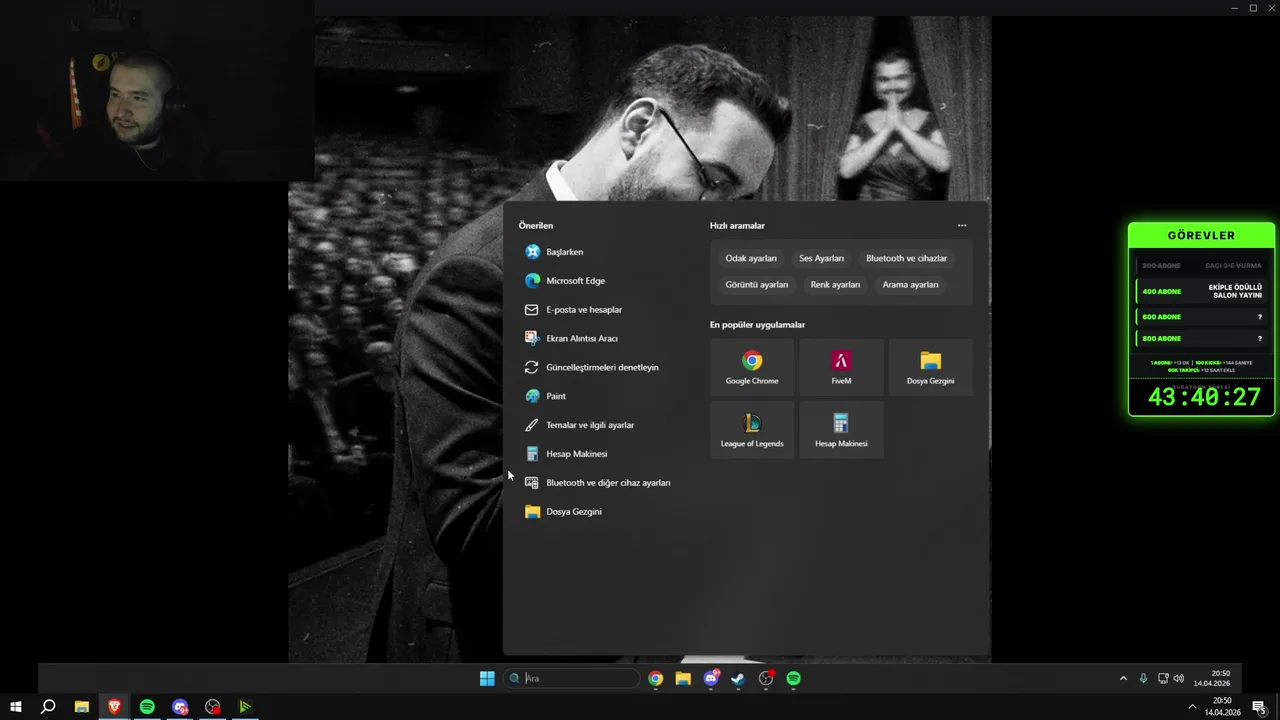Screen dimensions: 1280x720
Task: Open the three-dots menu beside Hızlı aramalar
Action: (962, 226)
